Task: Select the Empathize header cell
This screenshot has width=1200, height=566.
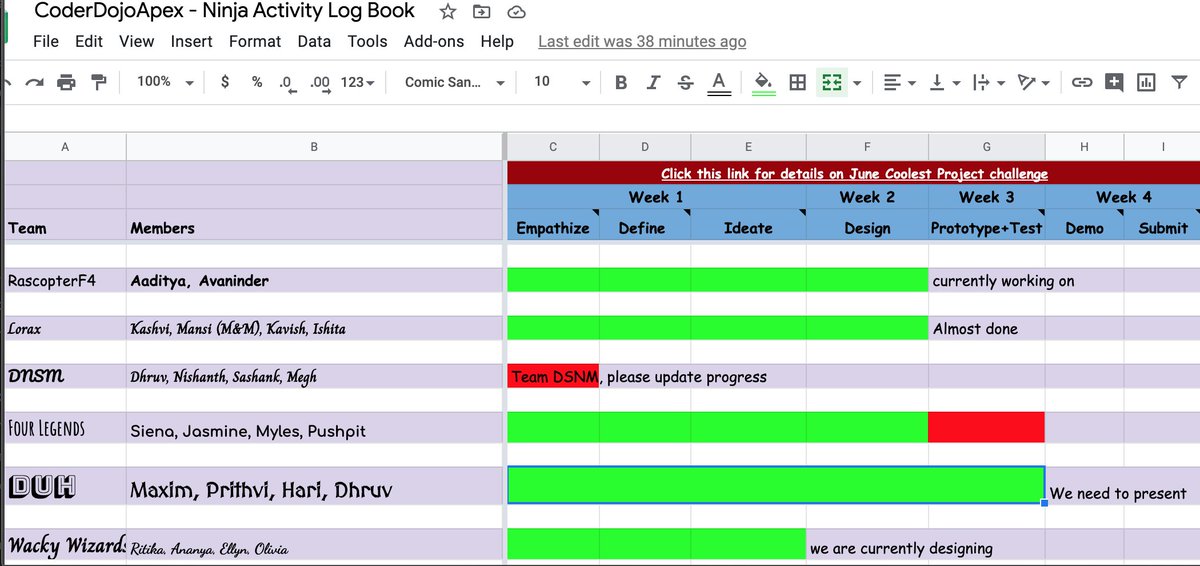Action: pyautogui.click(x=554, y=228)
